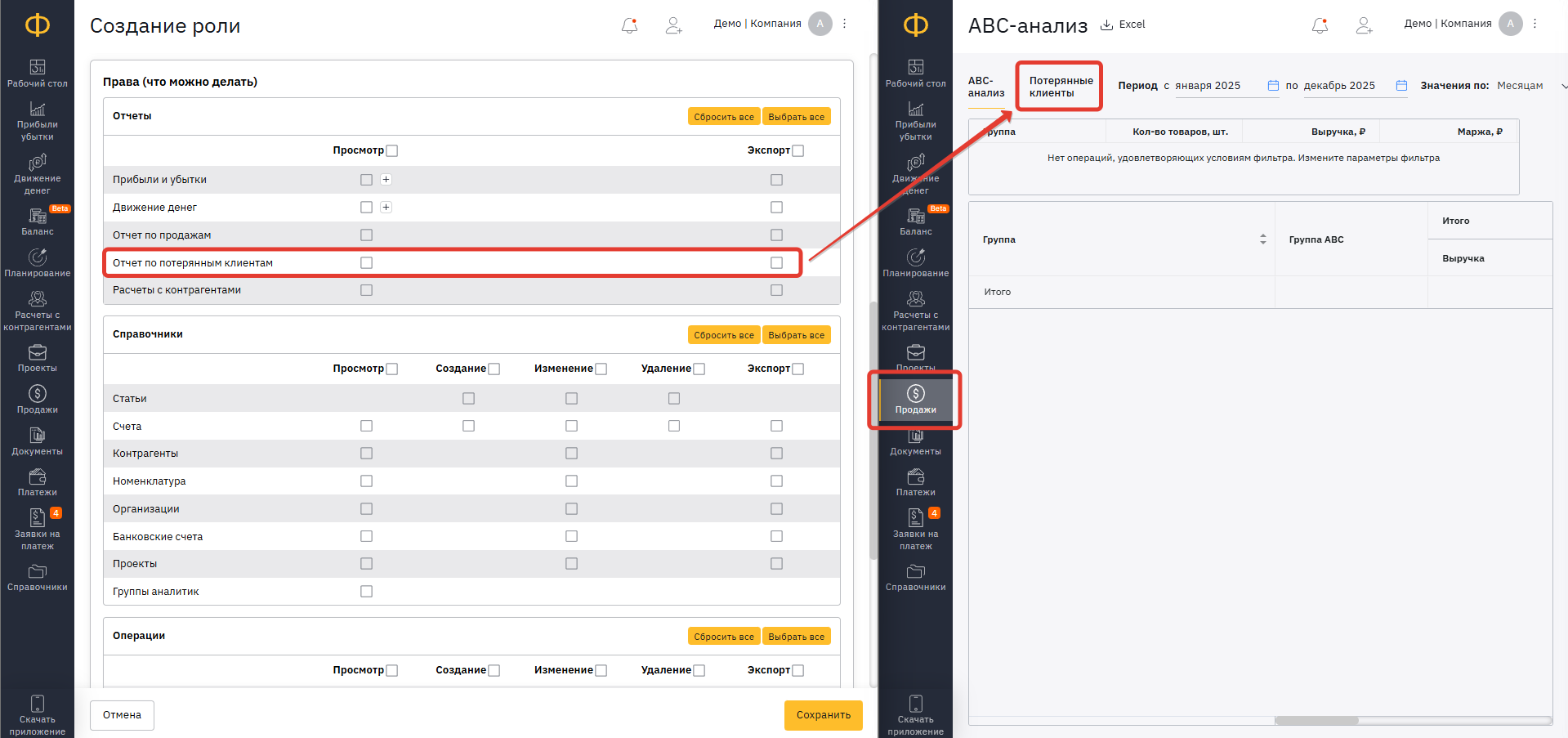The image size is (1568, 738).
Task: Click horizontal scrollbar under ABC table
Action: (x=1316, y=721)
